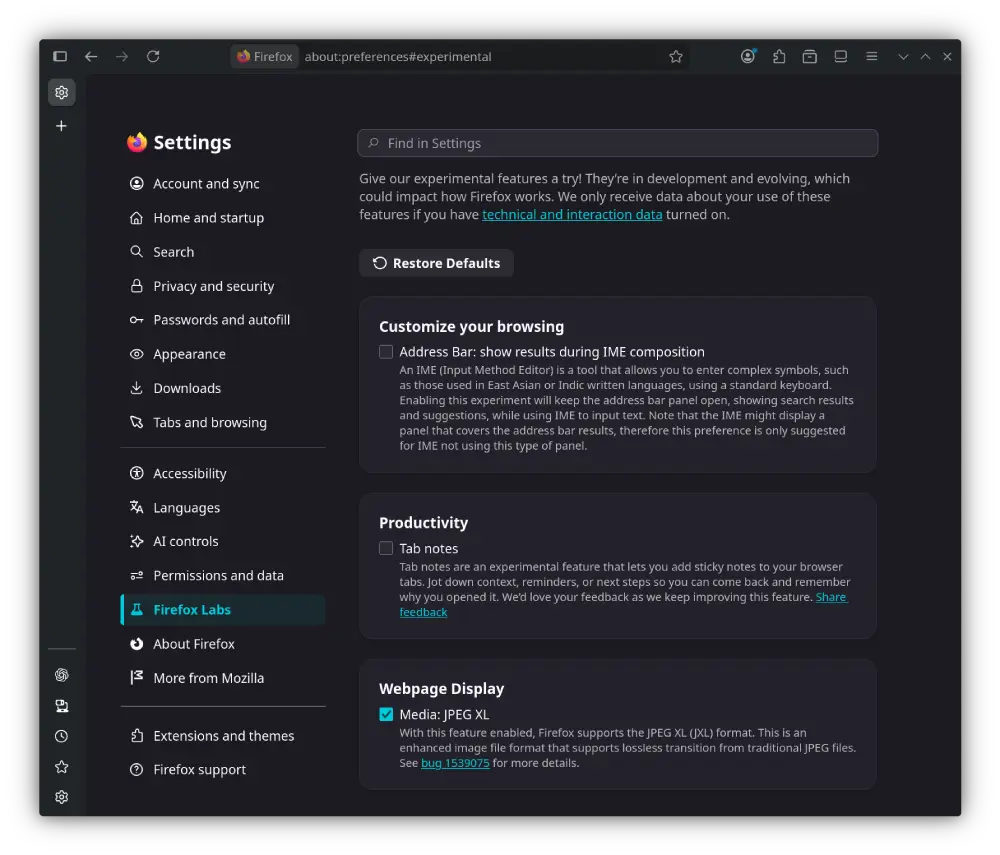The width and height of the screenshot is (1000, 855).
Task: Click the Customize your browsing heading
Action: tap(471, 326)
